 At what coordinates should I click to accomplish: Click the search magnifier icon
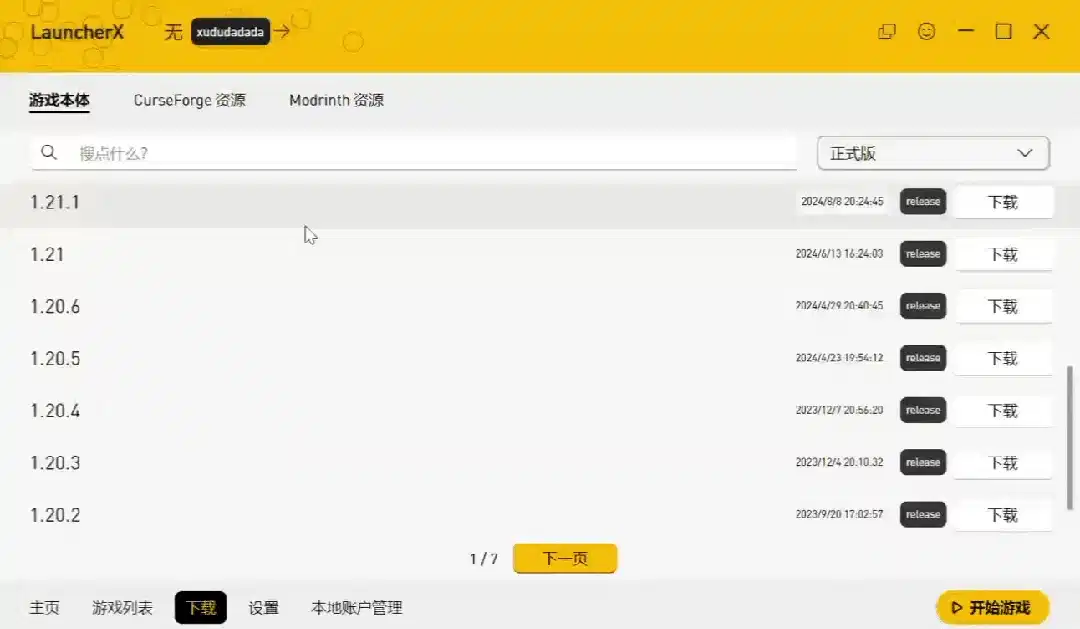(49, 152)
